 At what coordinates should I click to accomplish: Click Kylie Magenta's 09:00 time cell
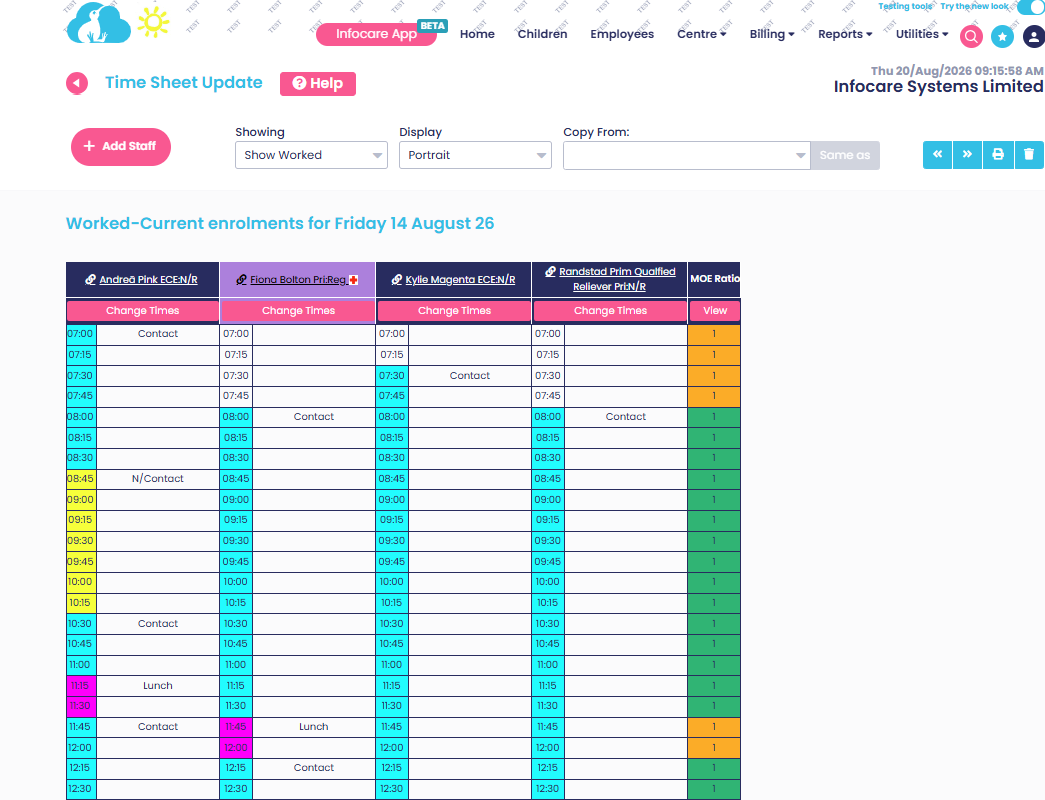tap(392, 499)
